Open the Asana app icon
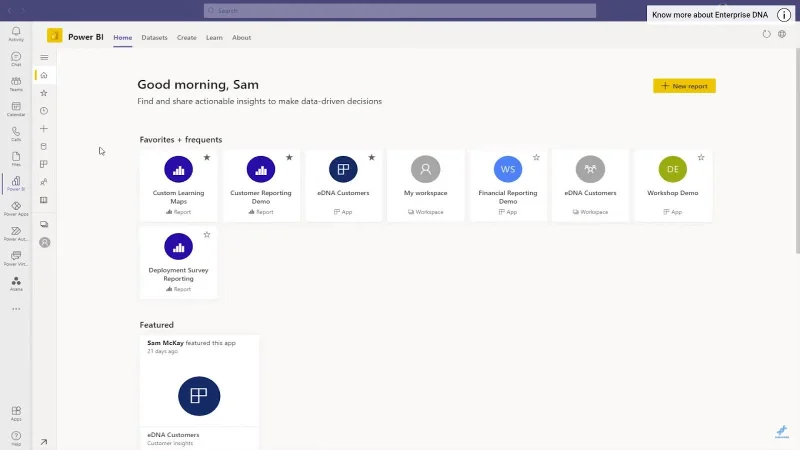 (16, 283)
